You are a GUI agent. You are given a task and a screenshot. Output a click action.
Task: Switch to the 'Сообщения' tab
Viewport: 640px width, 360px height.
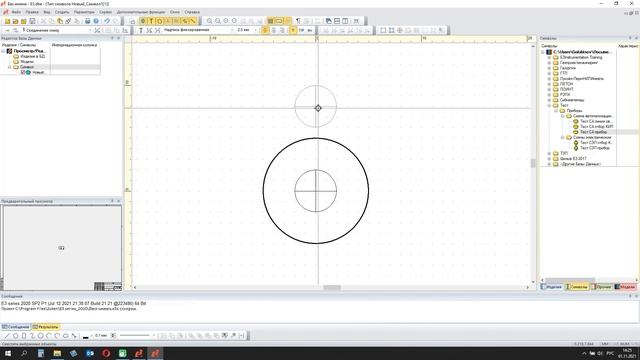click(16, 327)
